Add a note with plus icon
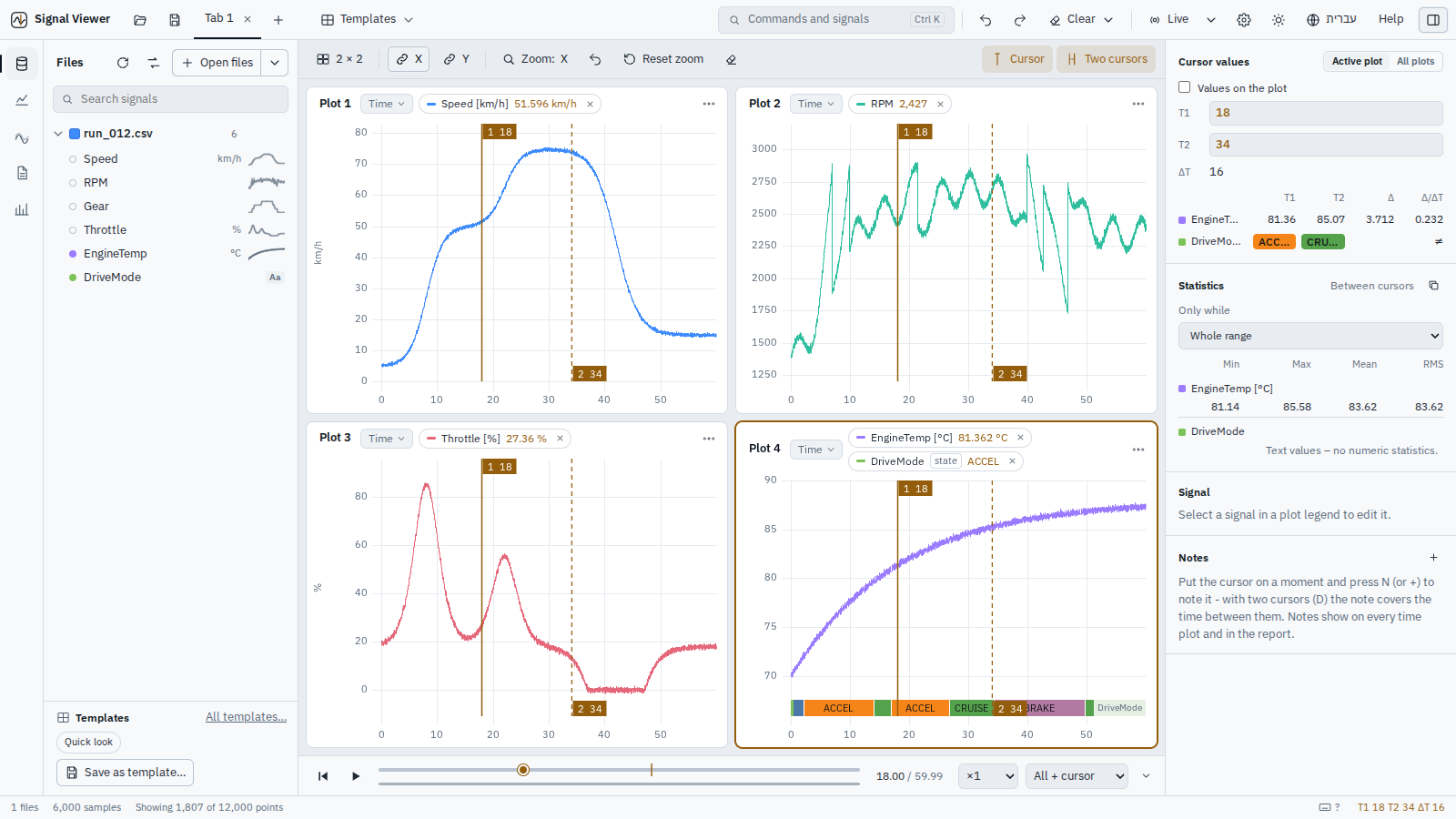The height and width of the screenshot is (819, 1456). 1434,558
